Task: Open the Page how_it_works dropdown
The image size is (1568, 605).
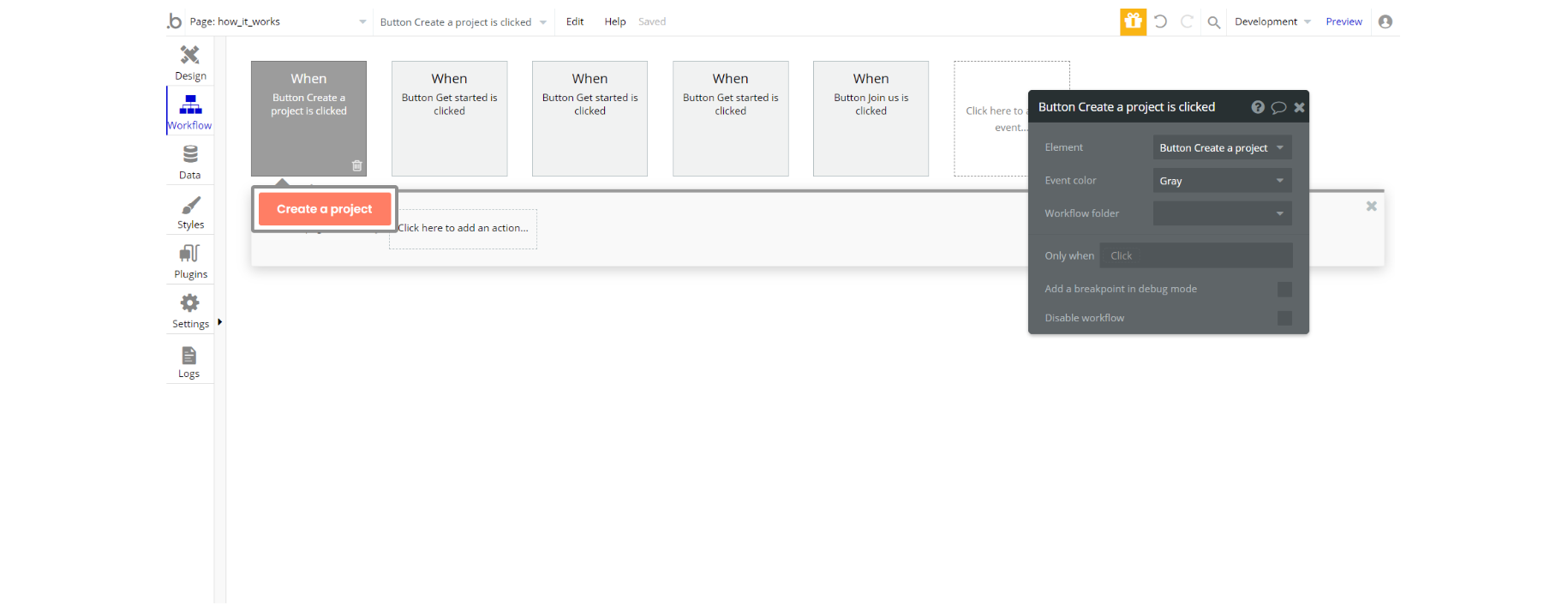Action: click(x=278, y=21)
